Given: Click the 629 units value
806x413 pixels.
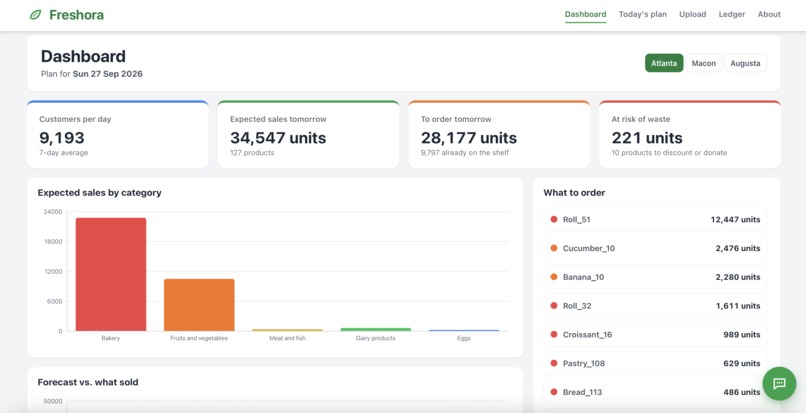Looking at the screenshot, I should 742,364.
